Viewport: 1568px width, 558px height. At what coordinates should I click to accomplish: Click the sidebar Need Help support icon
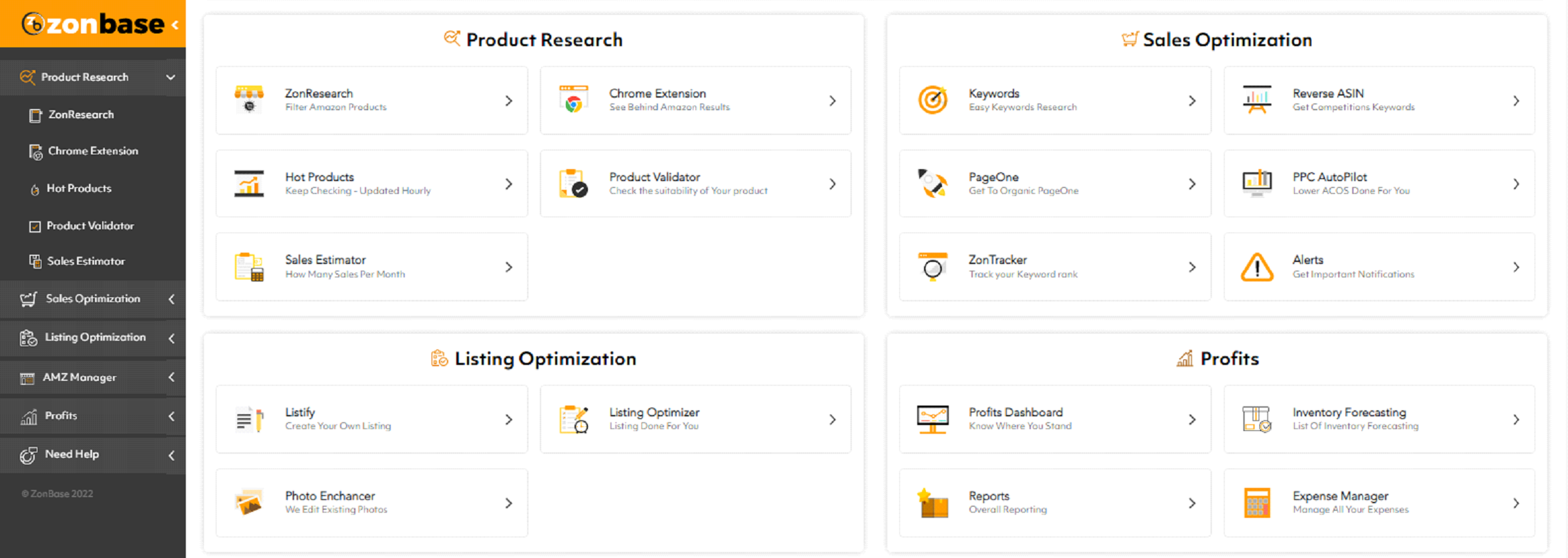point(28,455)
